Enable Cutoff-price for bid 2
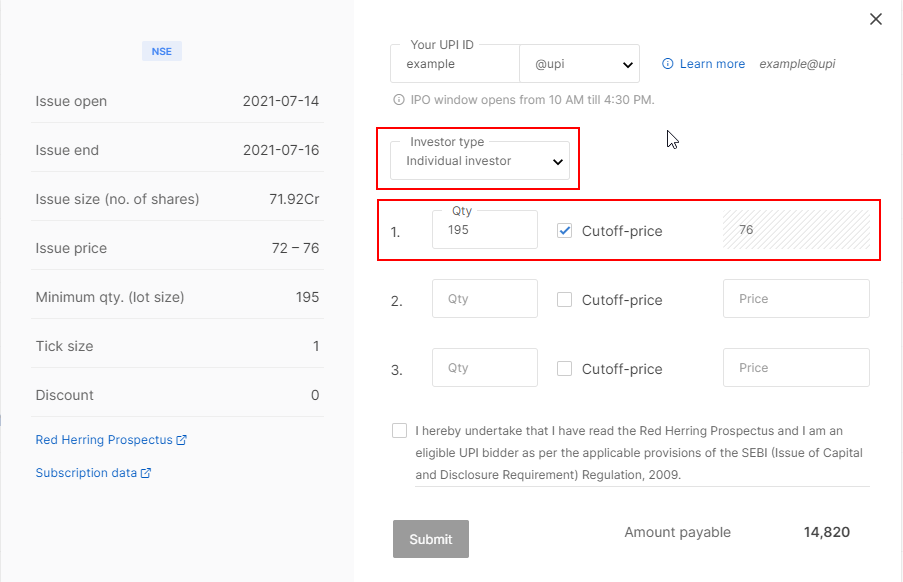903x582 pixels. click(x=565, y=300)
